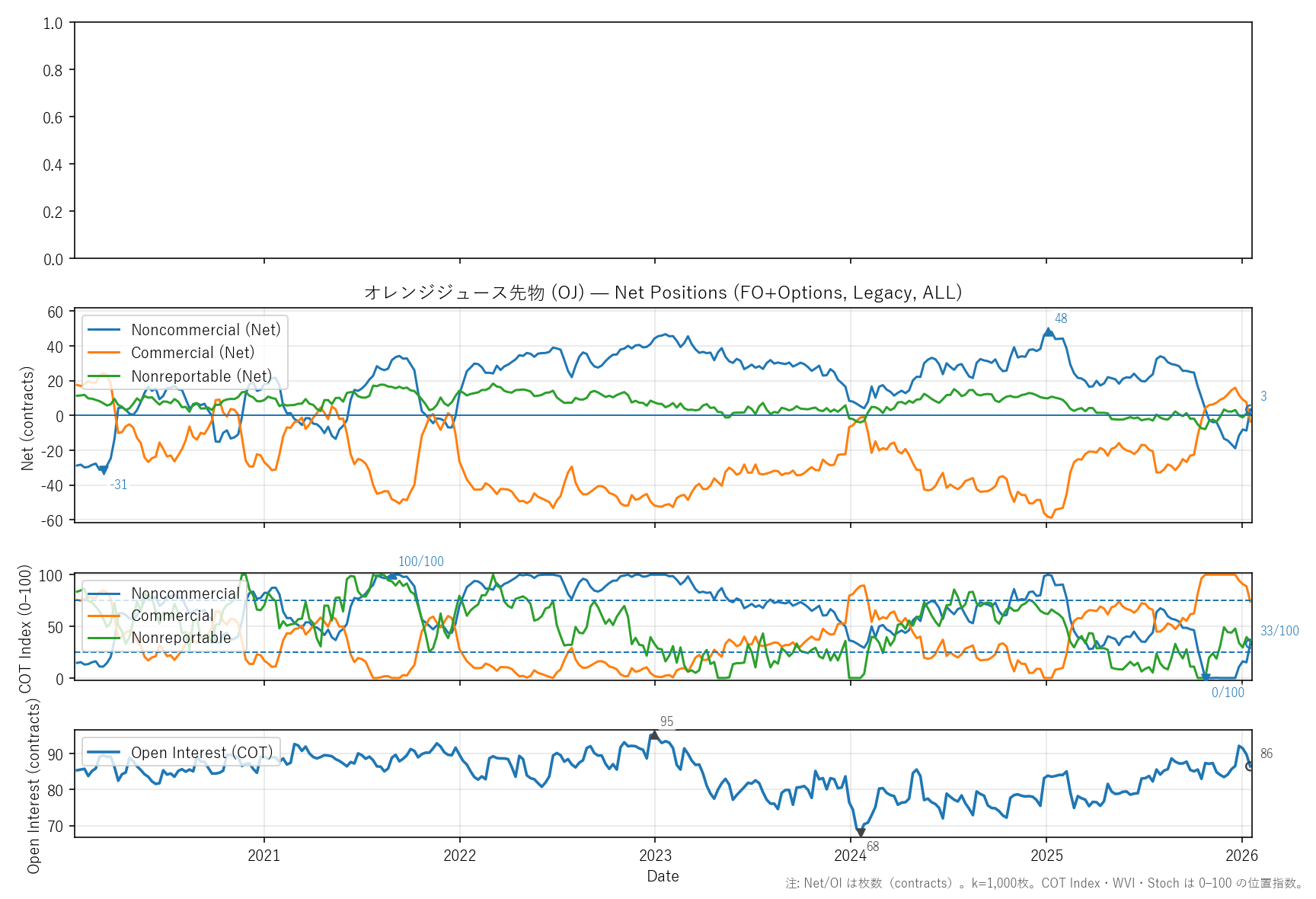Click the Open Interest low marker labeled 68
The image size is (1316, 899).
point(860,833)
